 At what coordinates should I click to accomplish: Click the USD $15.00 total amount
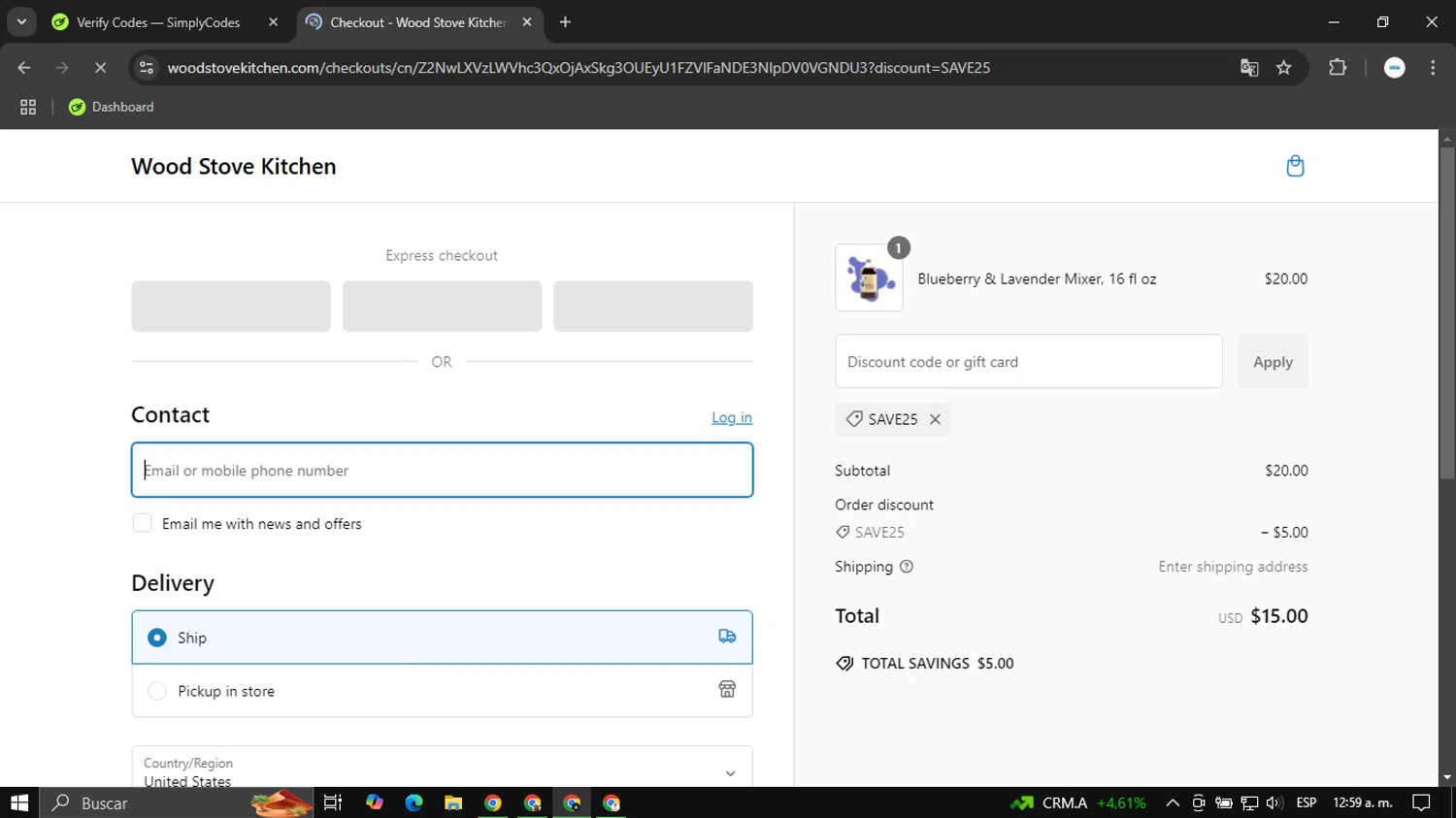tap(1263, 616)
